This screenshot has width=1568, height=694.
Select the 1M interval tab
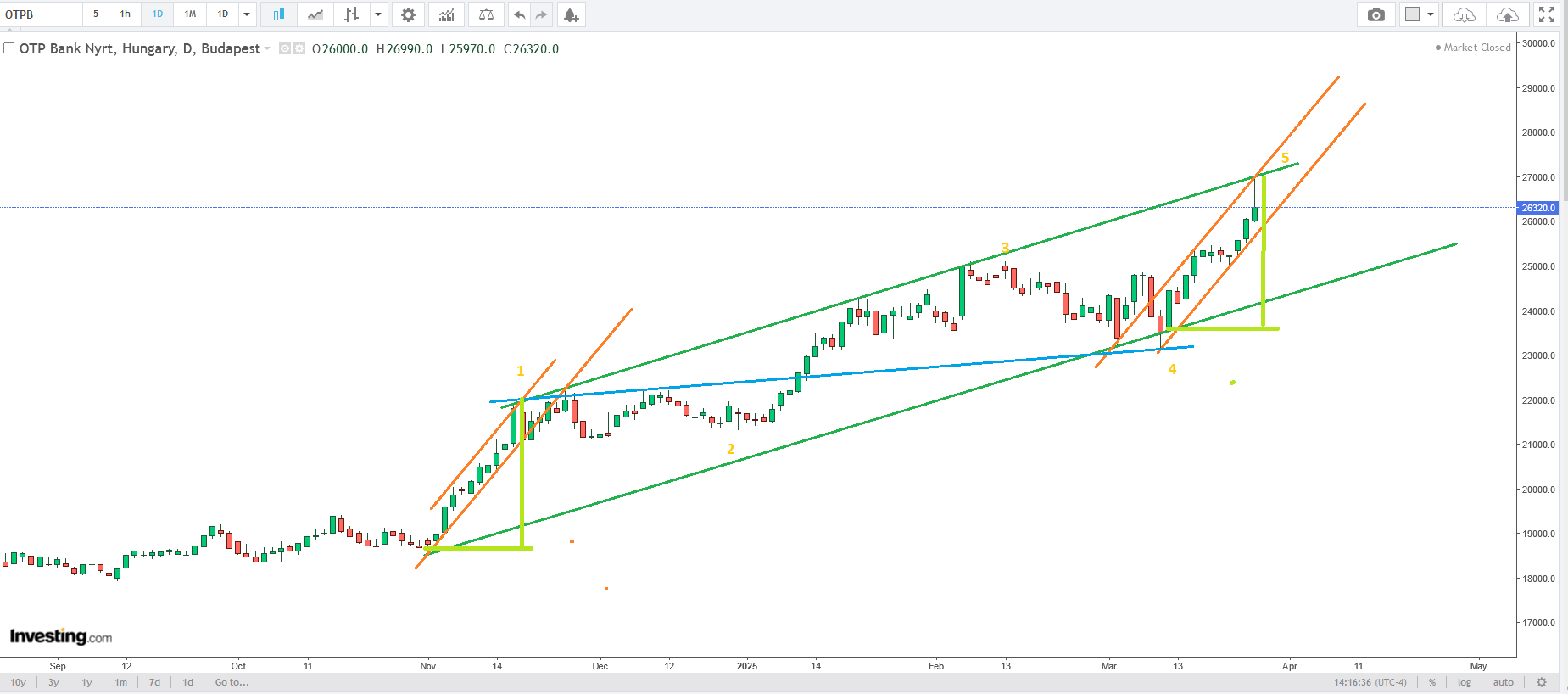pos(190,14)
